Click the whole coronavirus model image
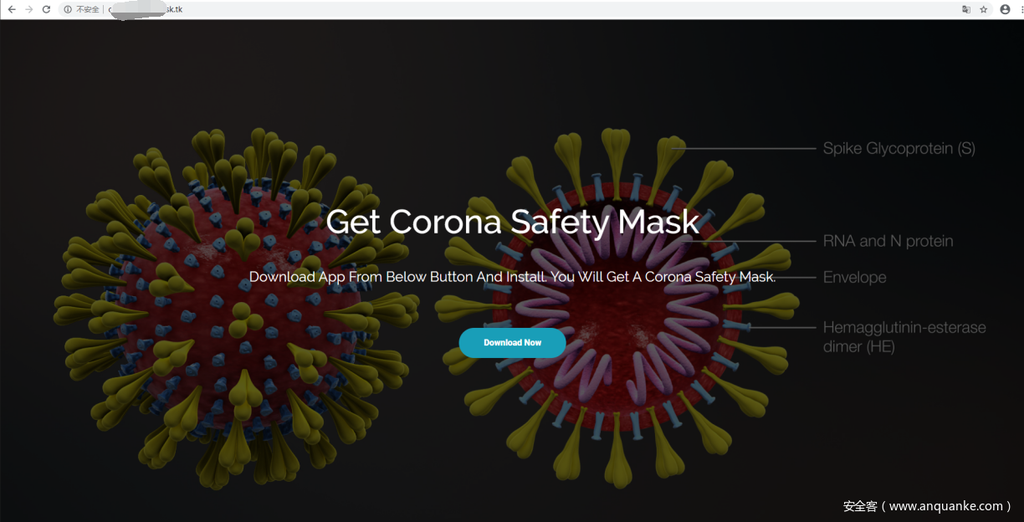Screen dimensions: 1024x522 pos(236,307)
